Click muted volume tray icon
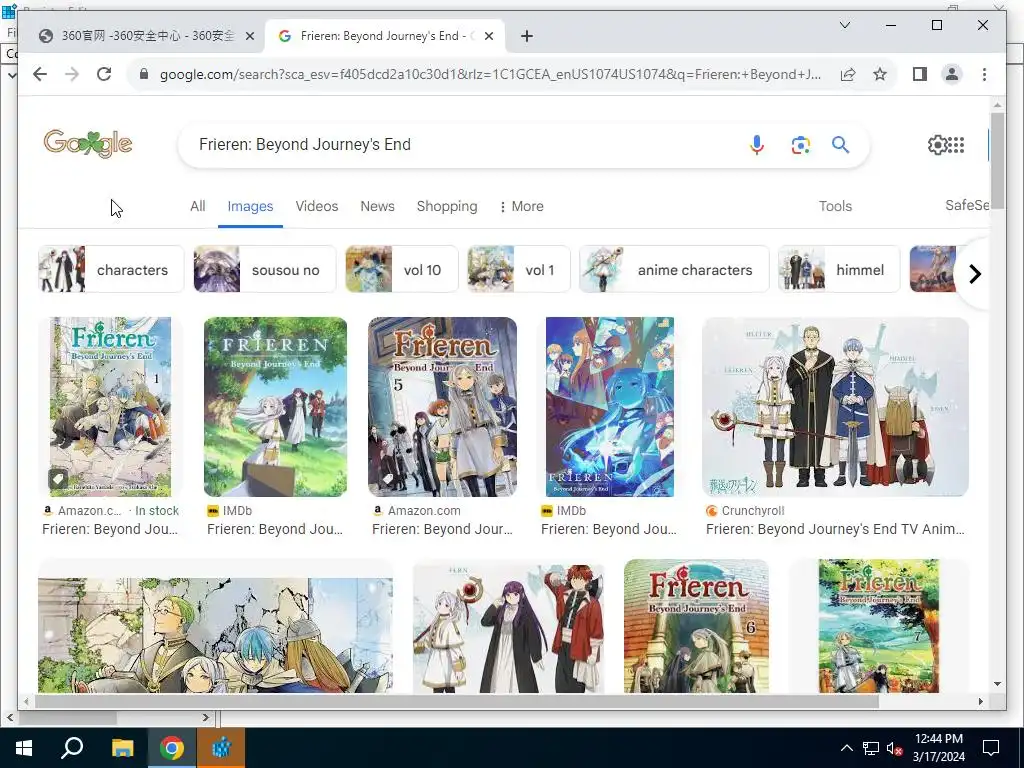1024x768 pixels. [x=894, y=748]
